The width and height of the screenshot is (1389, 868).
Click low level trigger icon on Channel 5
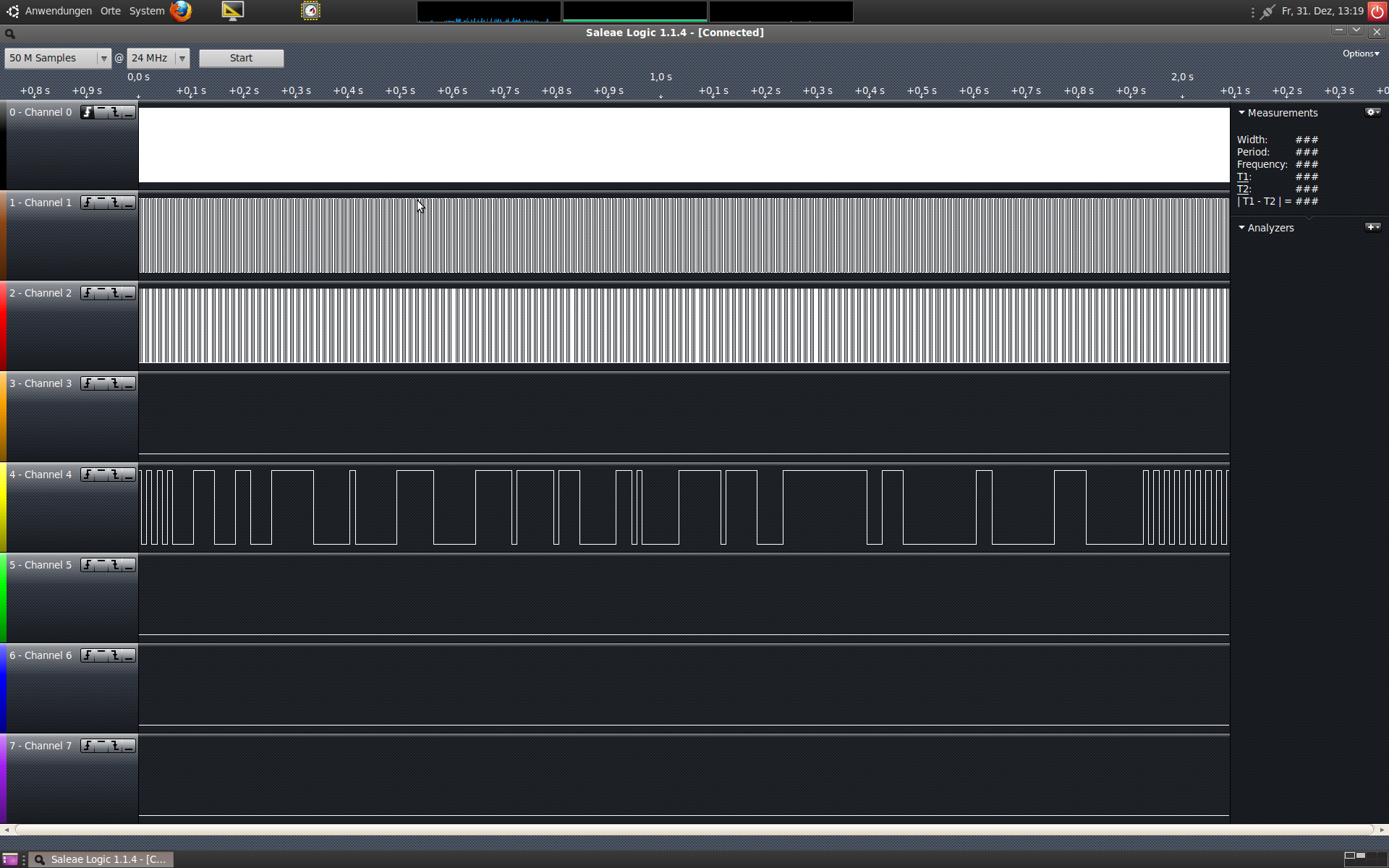[x=129, y=565]
